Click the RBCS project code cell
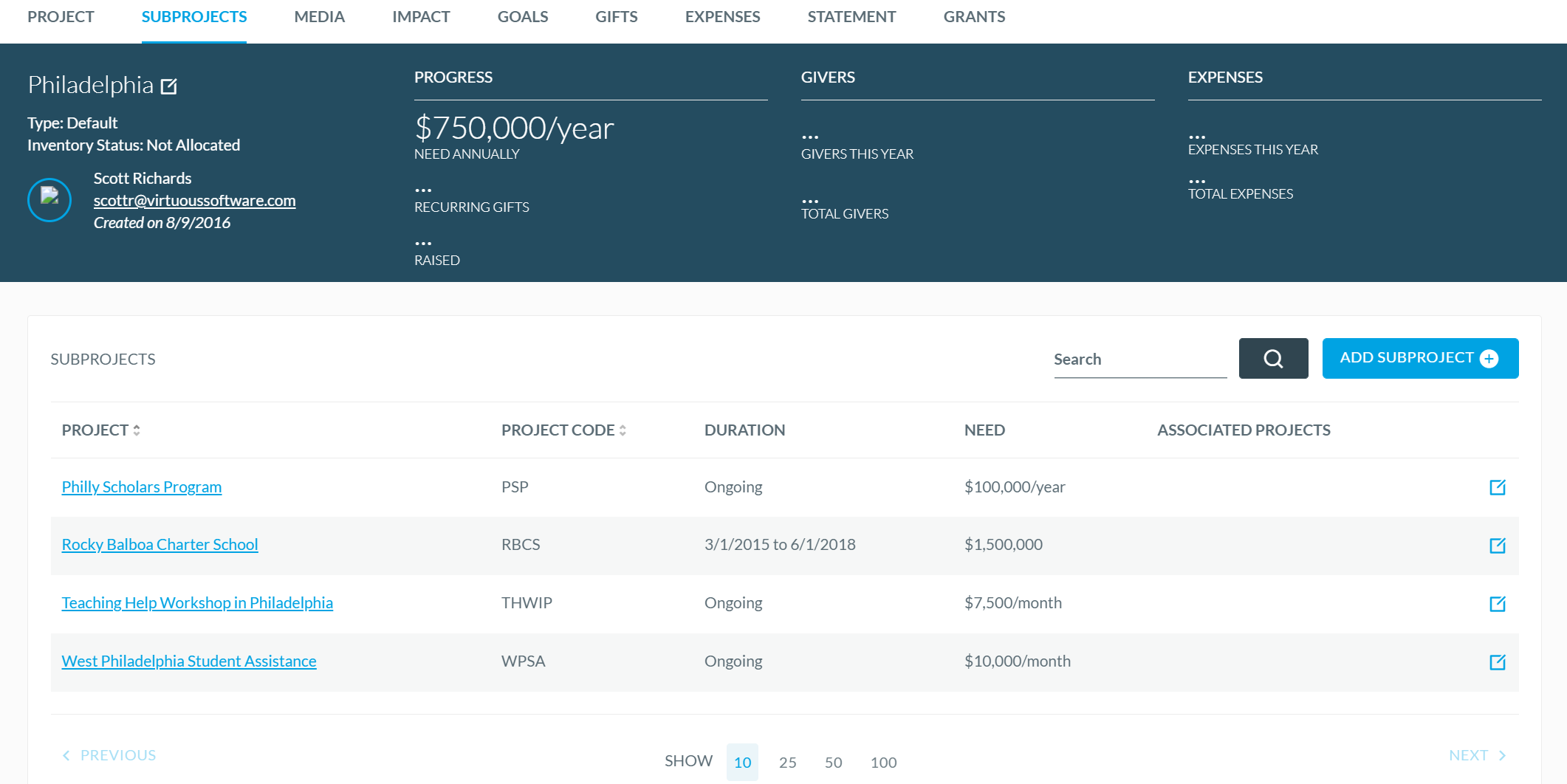 pyautogui.click(x=521, y=545)
